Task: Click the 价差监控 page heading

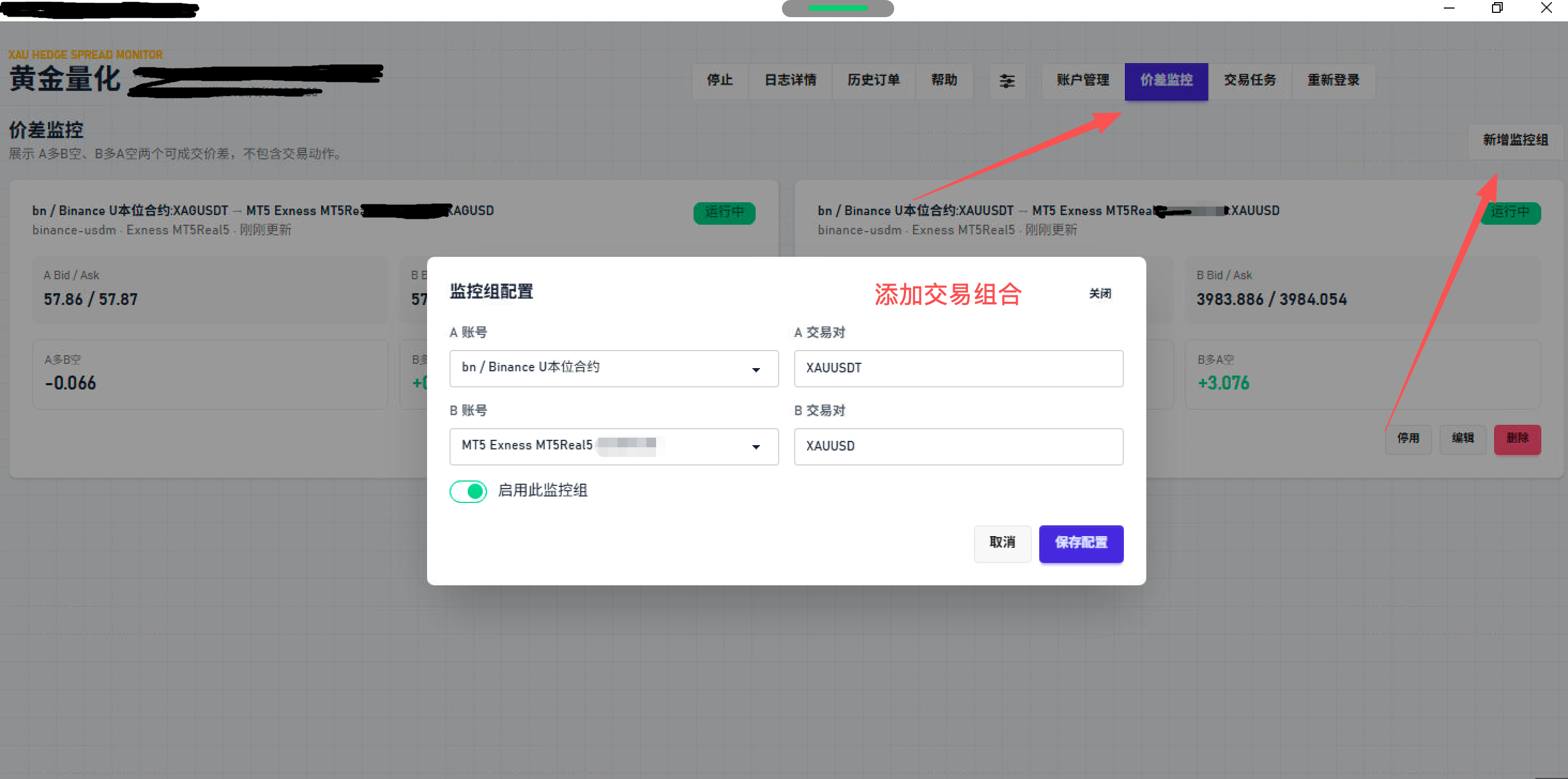Action: pyautogui.click(x=45, y=129)
